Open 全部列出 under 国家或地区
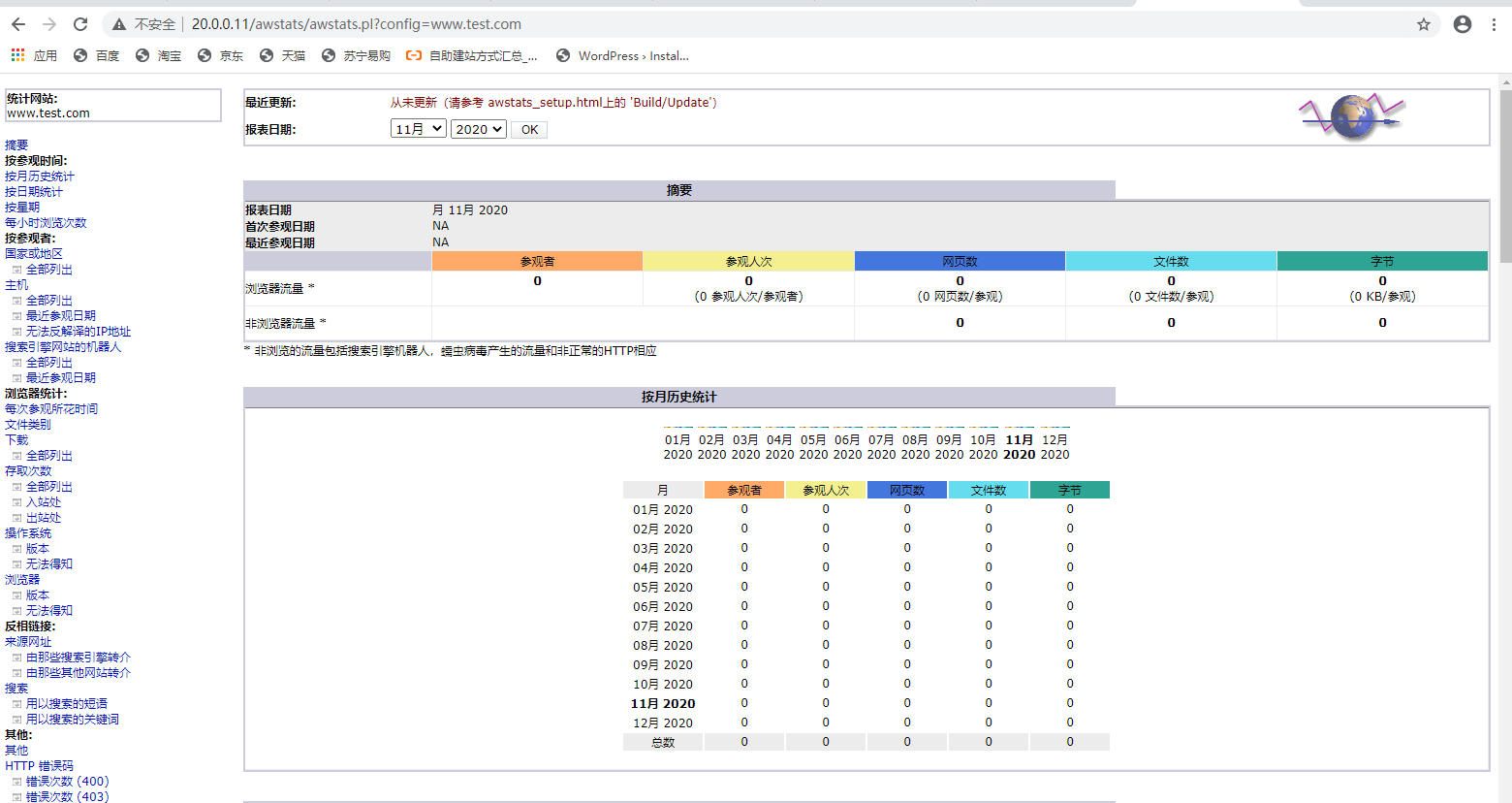 (x=49, y=270)
